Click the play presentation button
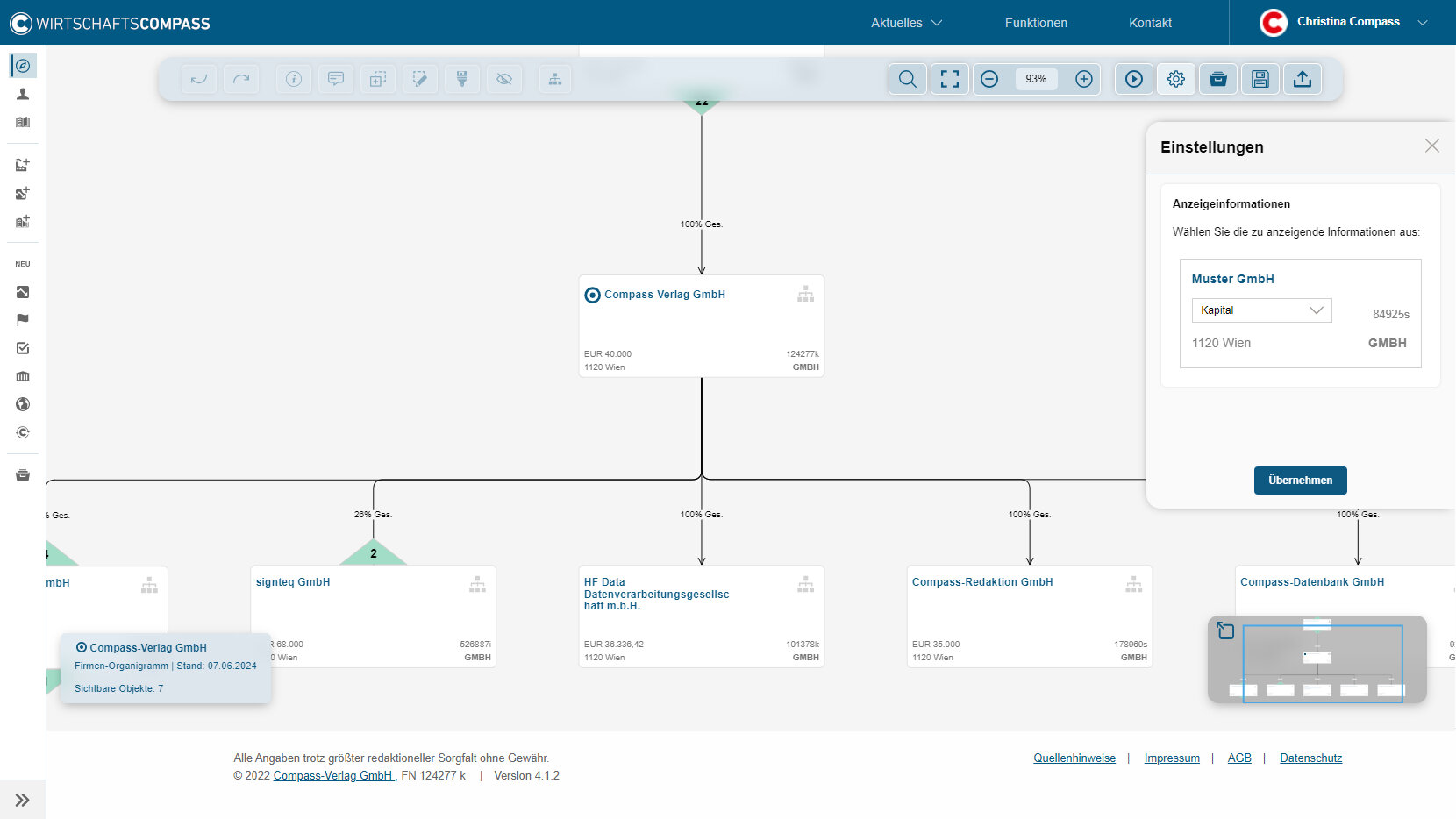Image resolution: width=1456 pixels, height=819 pixels. (x=1134, y=79)
